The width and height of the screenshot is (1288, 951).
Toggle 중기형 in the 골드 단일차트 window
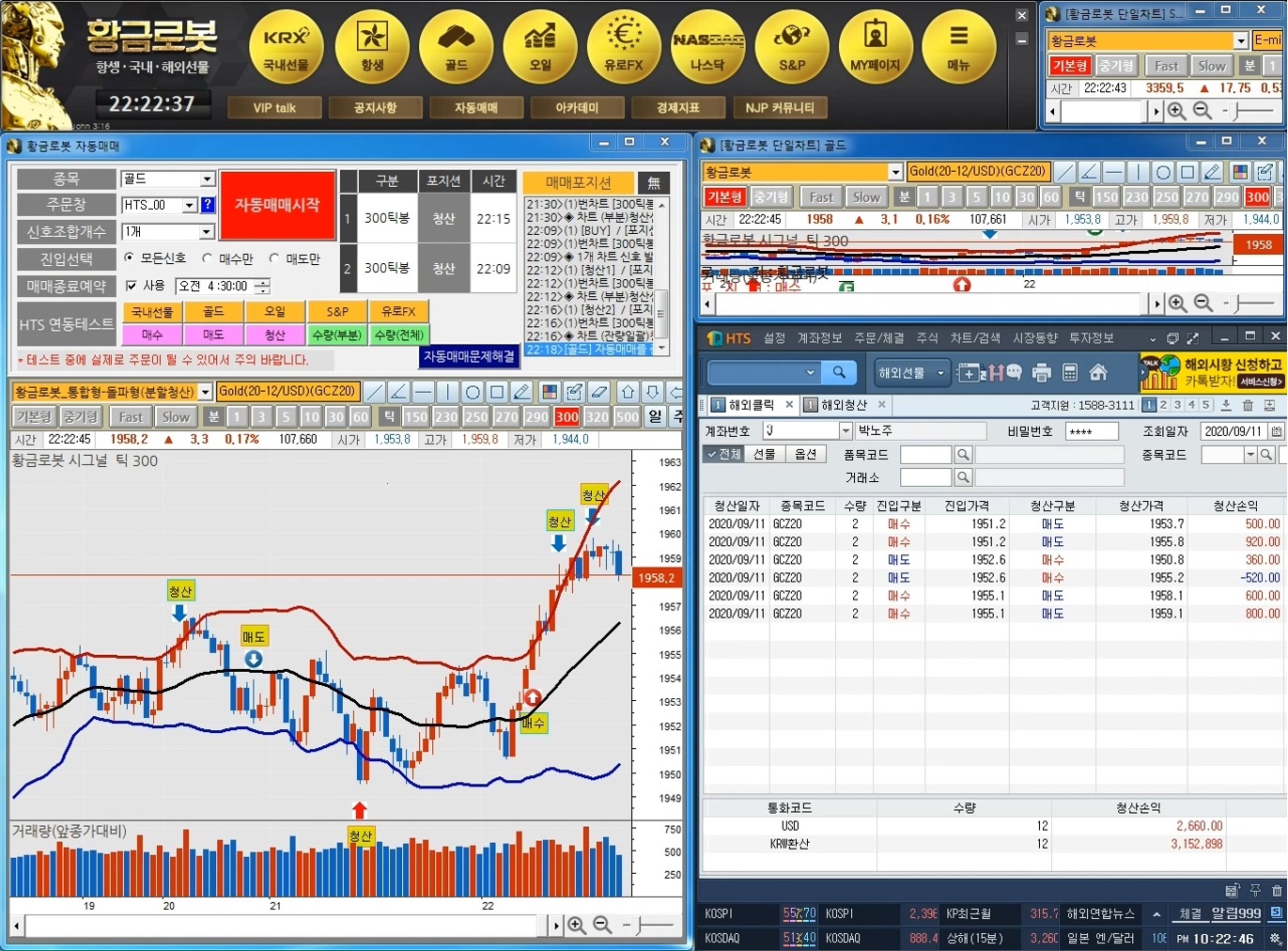[770, 196]
